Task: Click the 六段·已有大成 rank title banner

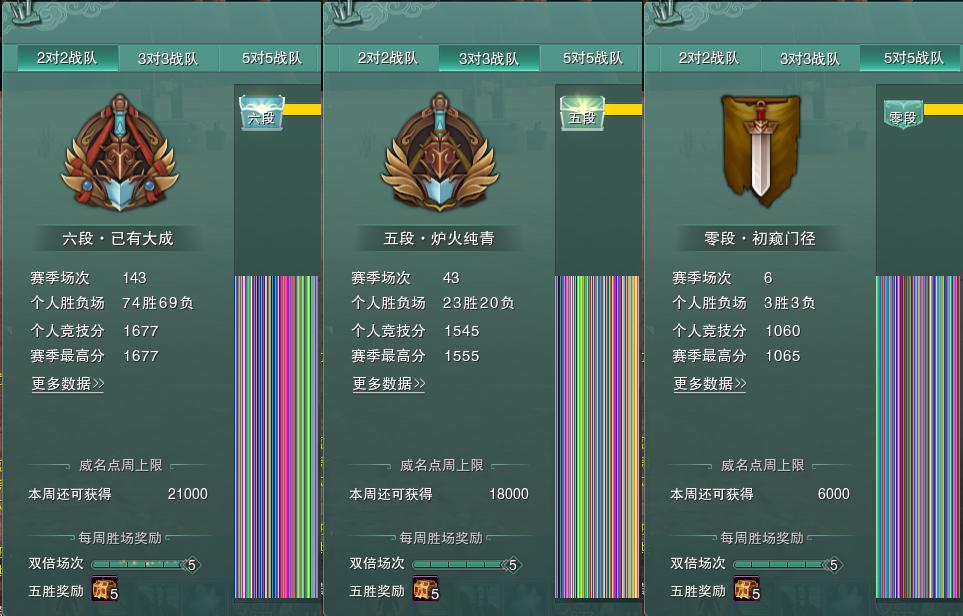Action: [118, 238]
